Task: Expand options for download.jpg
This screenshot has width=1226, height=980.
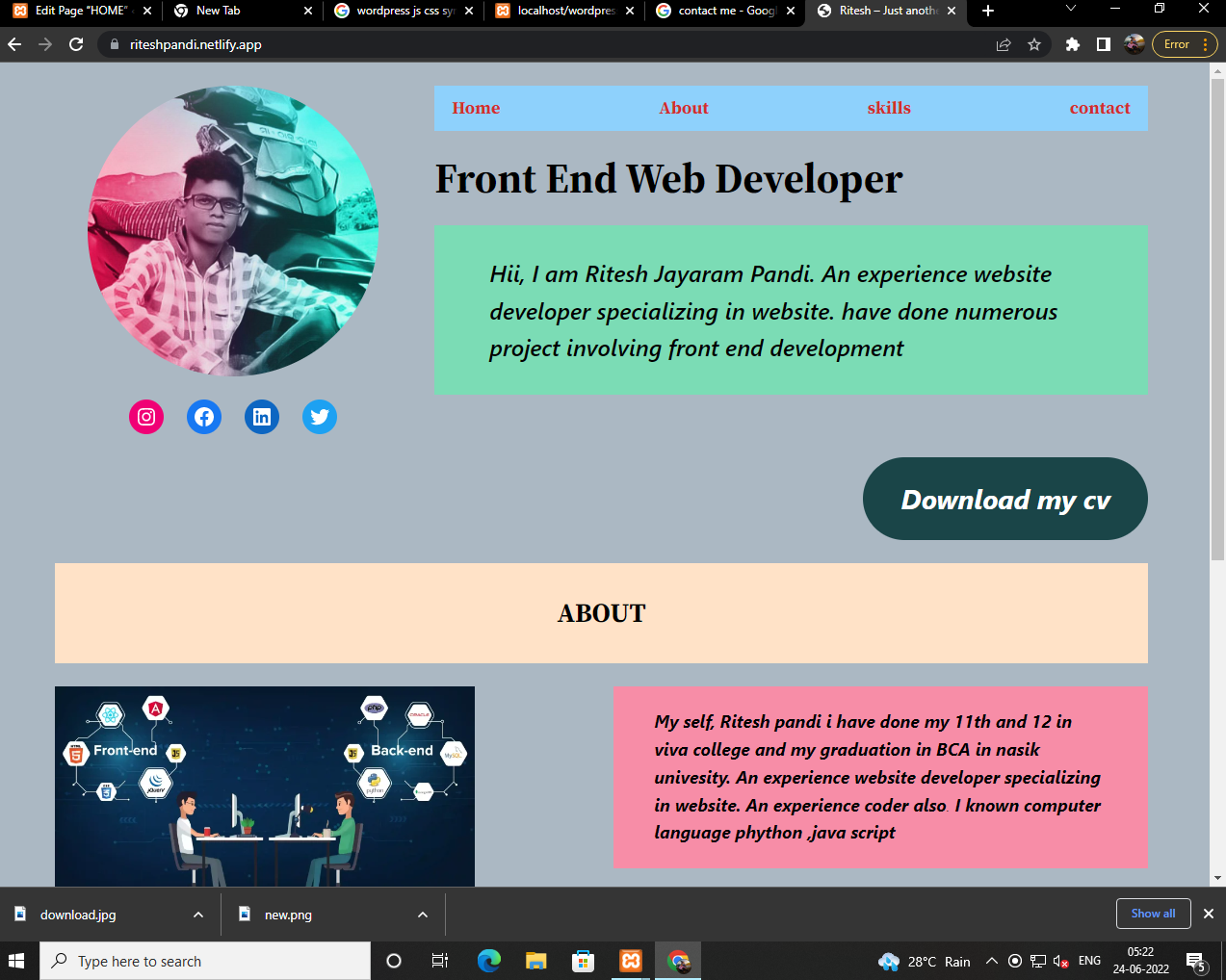Action: click(198, 915)
